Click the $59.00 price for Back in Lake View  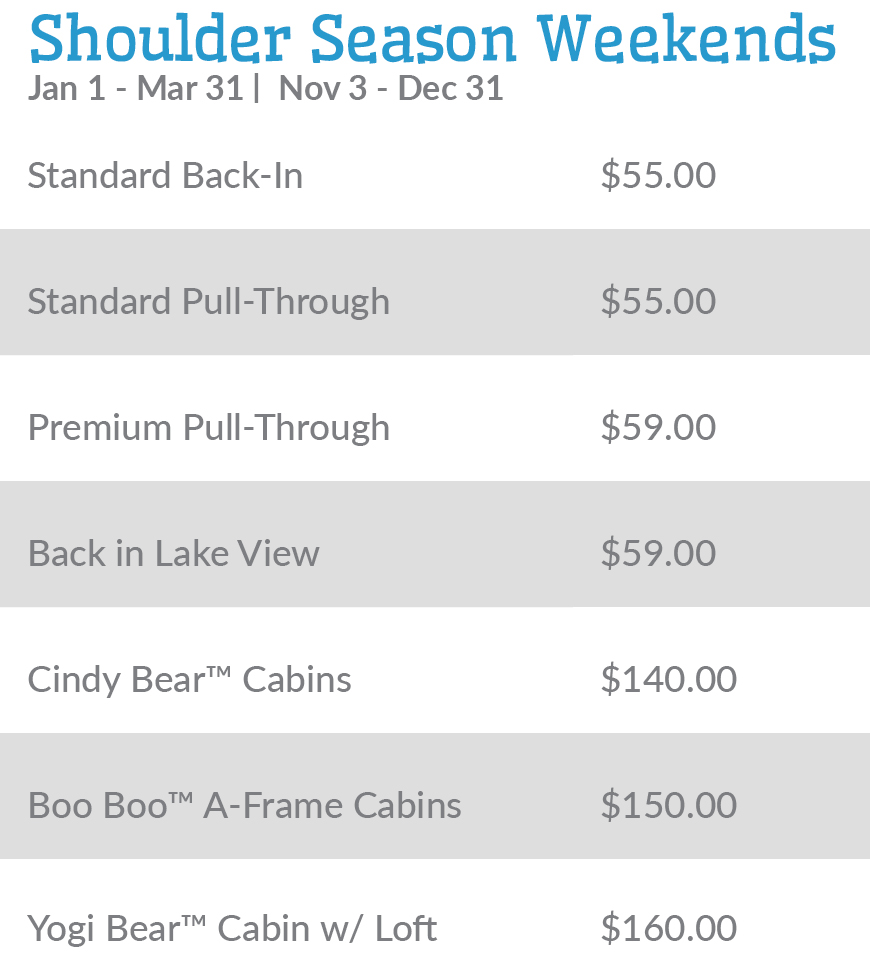pos(658,553)
